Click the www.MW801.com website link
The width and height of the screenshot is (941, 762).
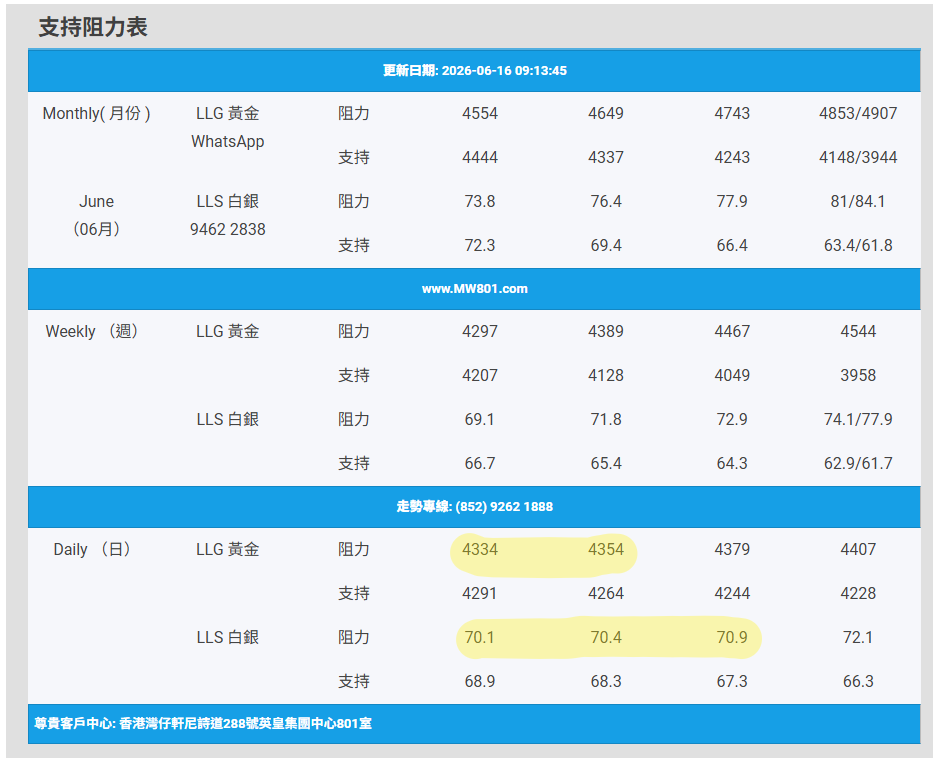click(x=474, y=289)
